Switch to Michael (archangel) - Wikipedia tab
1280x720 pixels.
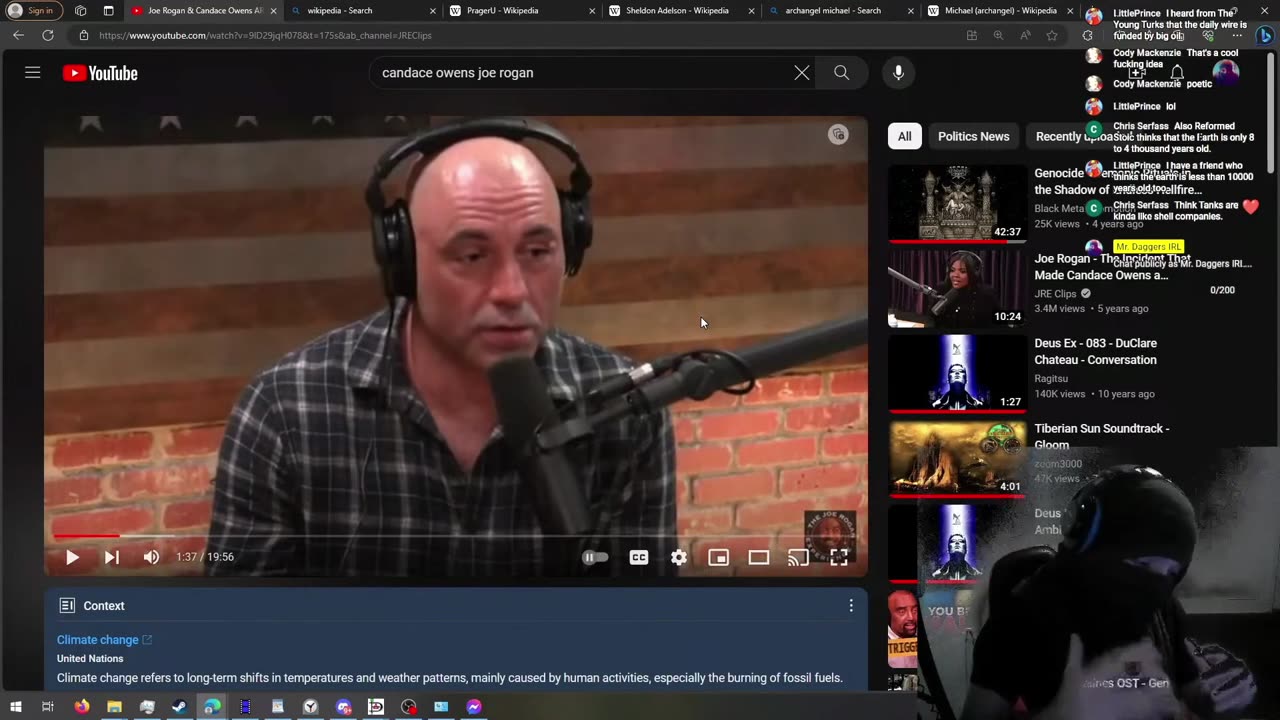coord(1000,11)
